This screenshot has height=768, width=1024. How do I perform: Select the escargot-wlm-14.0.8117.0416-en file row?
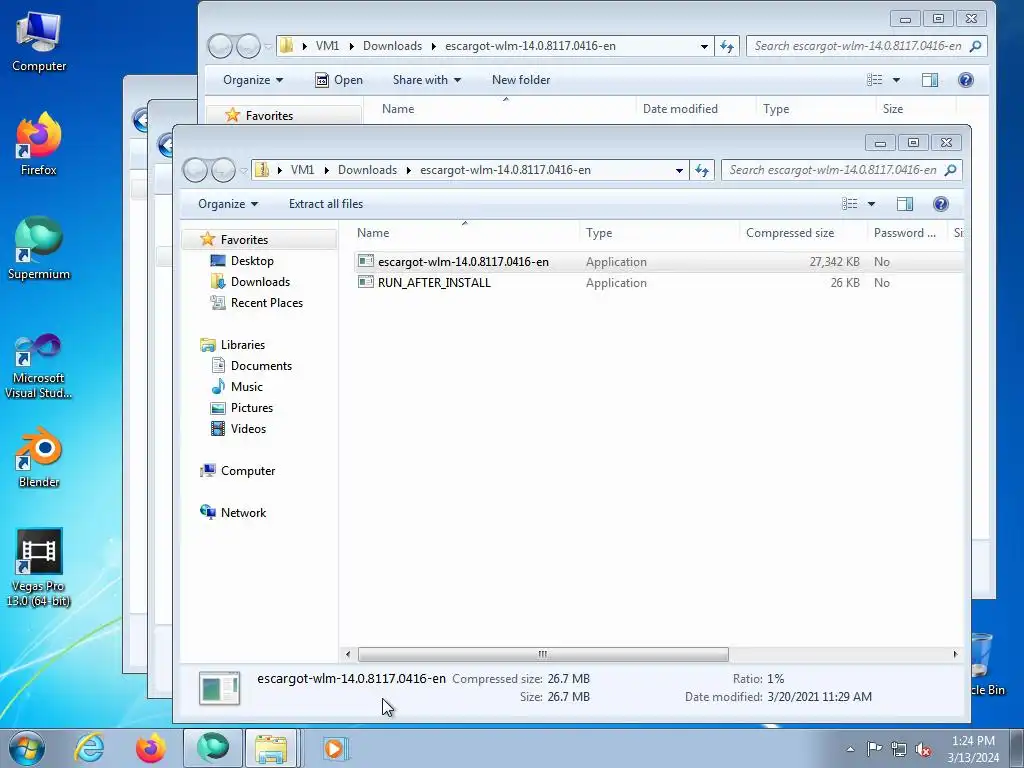pyautogui.click(x=658, y=261)
